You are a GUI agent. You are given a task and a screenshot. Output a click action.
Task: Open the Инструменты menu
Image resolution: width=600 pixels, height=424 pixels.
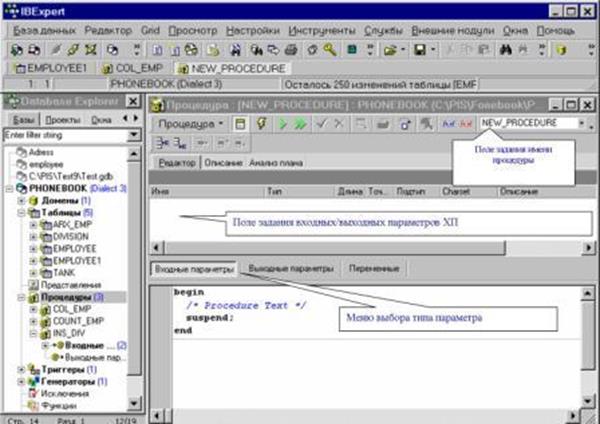323,32
